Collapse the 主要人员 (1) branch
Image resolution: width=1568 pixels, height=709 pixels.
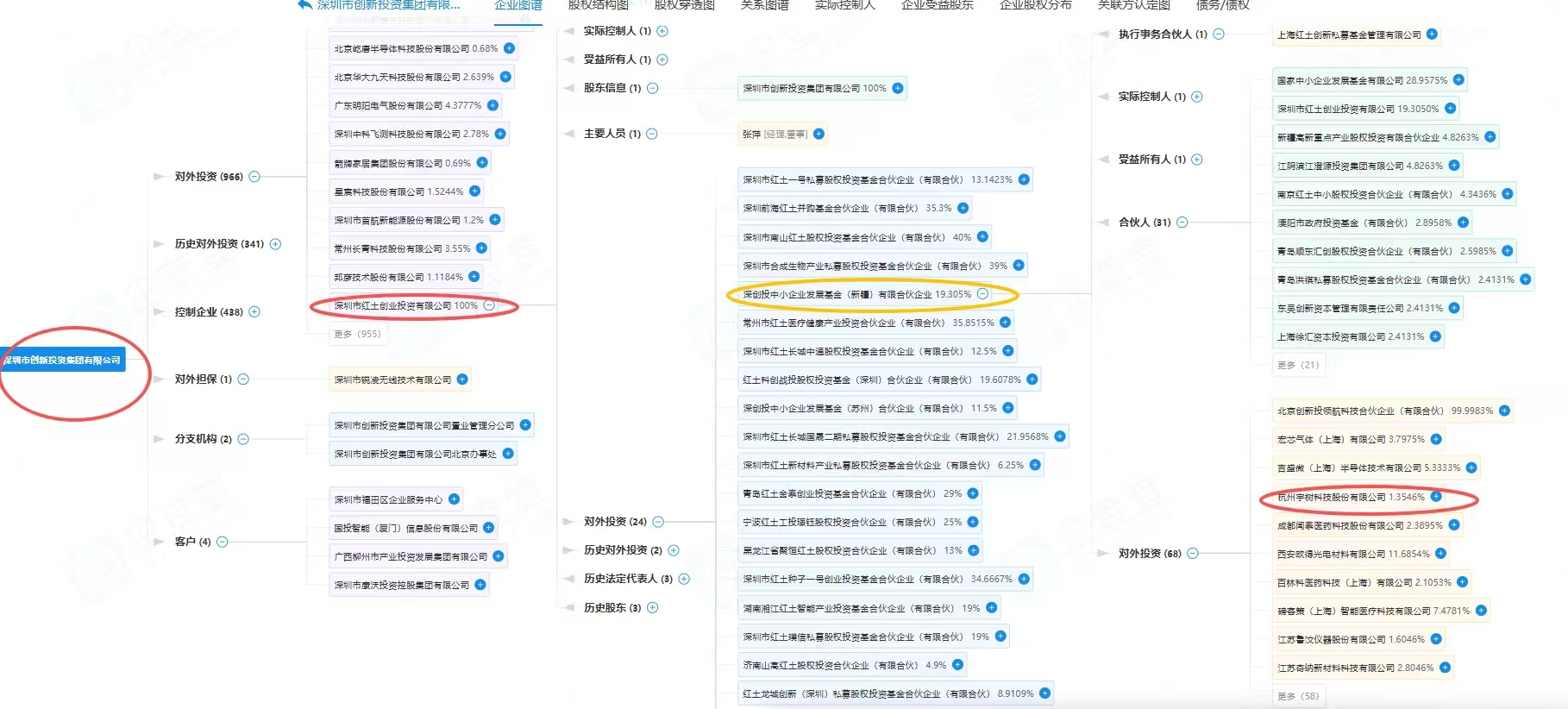(652, 134)
